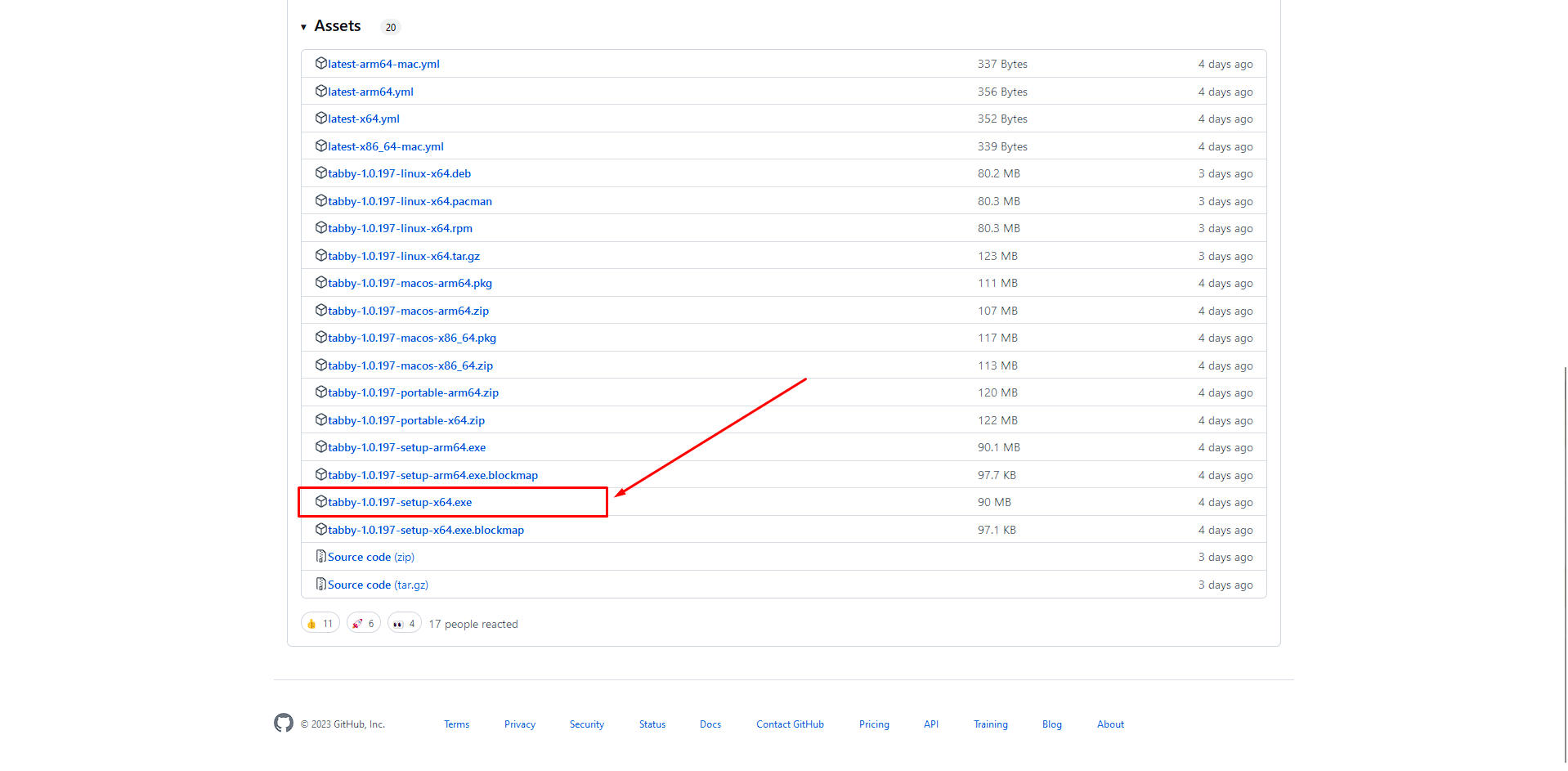Download latest-x86_64-mac.yml file

(386, 146)
